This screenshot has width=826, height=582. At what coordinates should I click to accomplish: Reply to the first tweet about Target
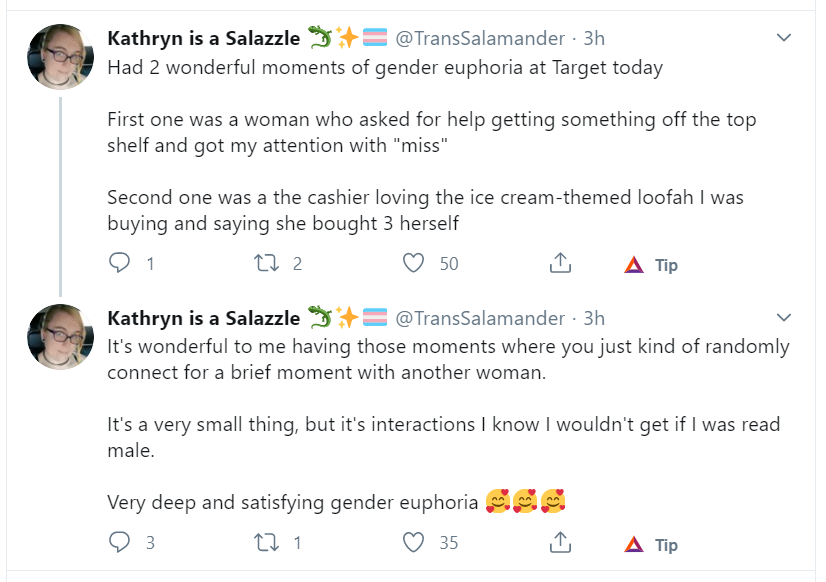(119, 262)
